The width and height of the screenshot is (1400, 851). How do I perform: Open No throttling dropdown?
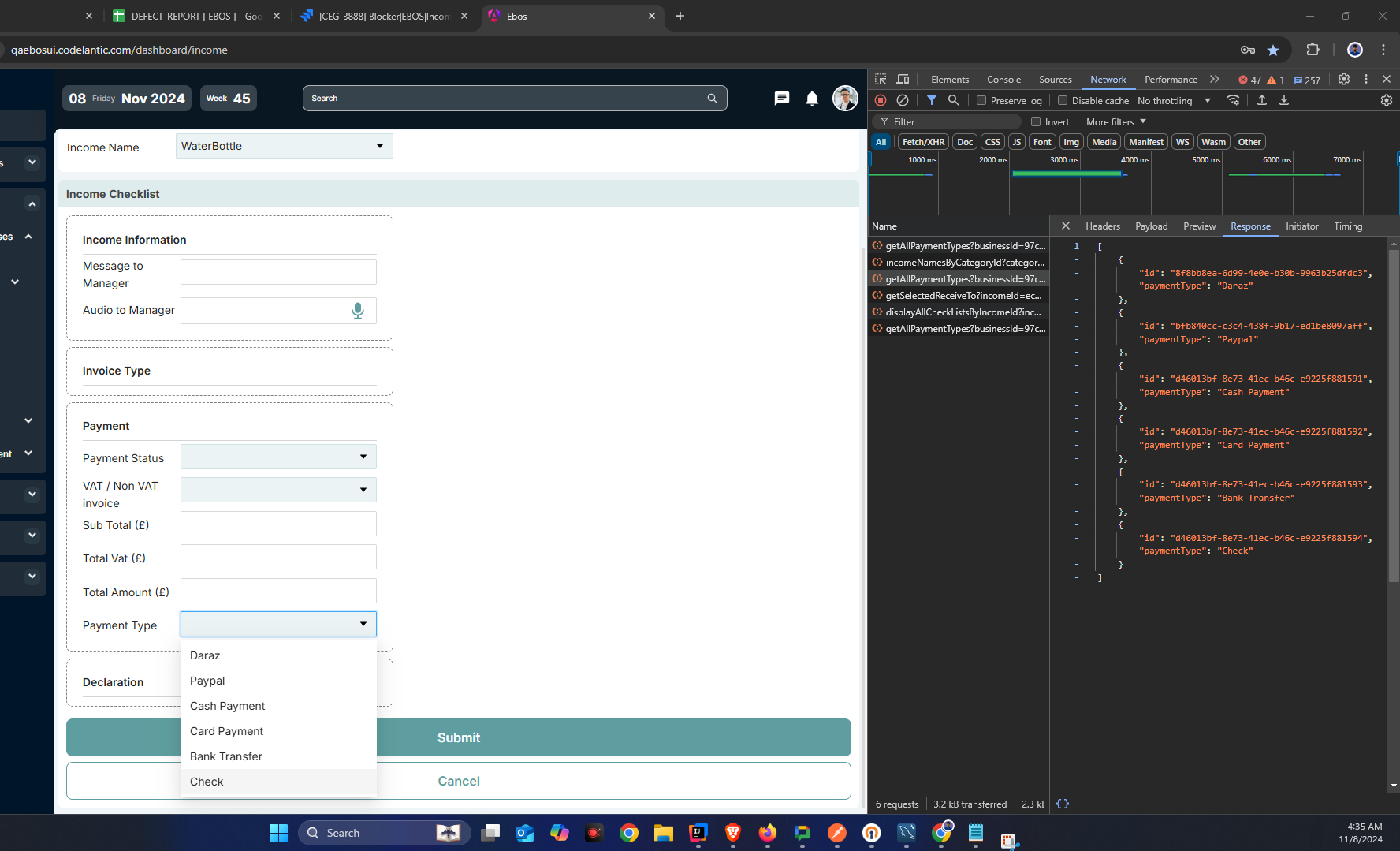1174,100
